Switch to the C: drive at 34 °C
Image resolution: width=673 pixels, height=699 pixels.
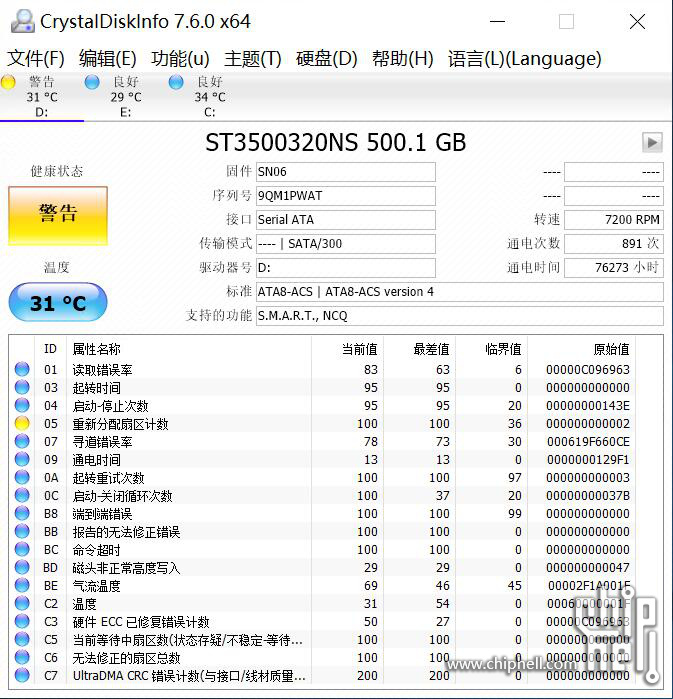tap(210, 96)
